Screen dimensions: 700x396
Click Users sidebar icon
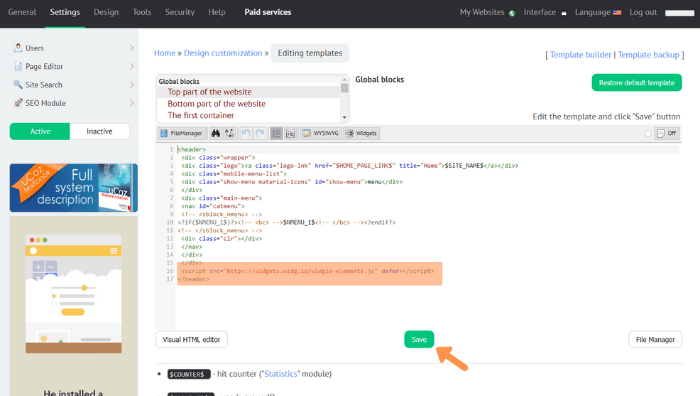coord(18,47)
